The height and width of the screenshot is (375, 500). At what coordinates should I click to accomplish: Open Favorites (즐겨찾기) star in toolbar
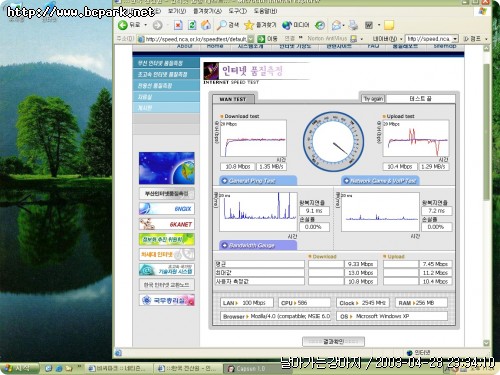coord(260,25)
